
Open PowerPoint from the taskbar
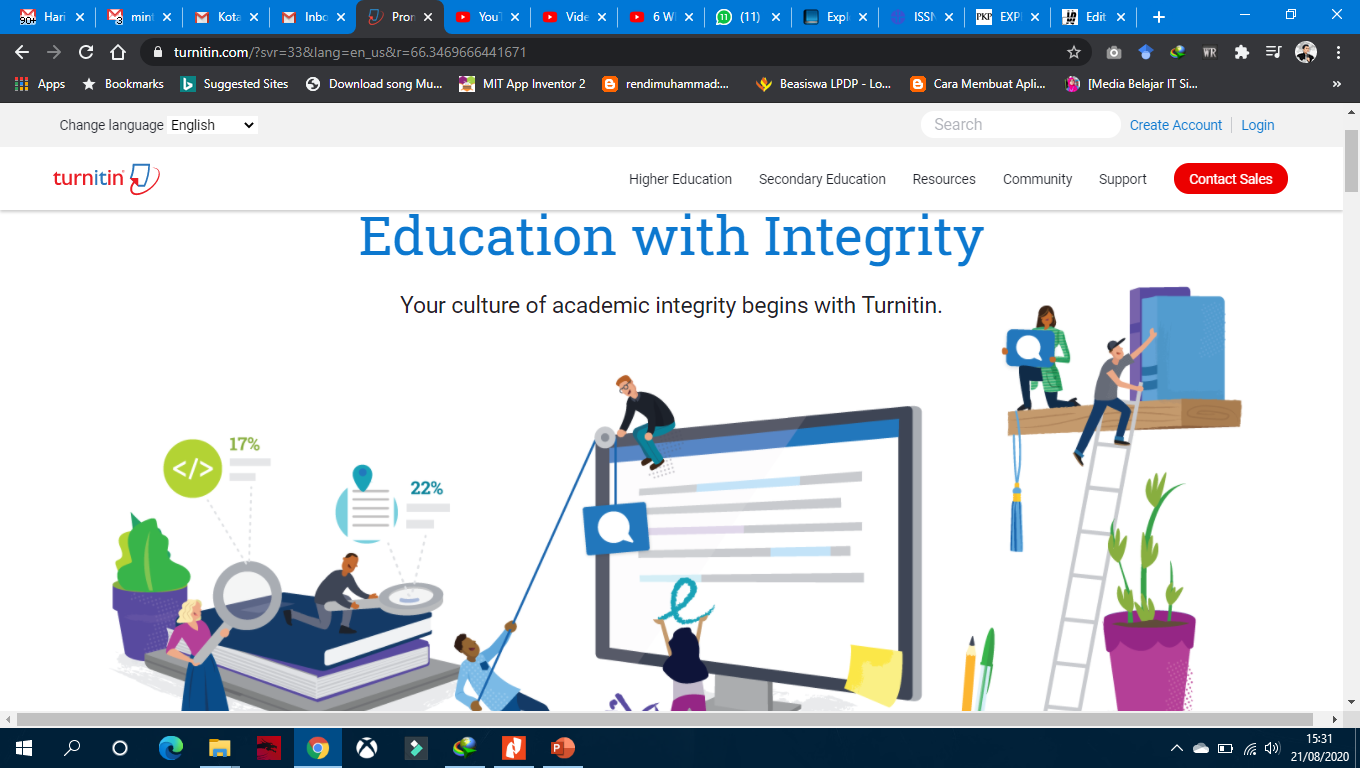point(562,747)
